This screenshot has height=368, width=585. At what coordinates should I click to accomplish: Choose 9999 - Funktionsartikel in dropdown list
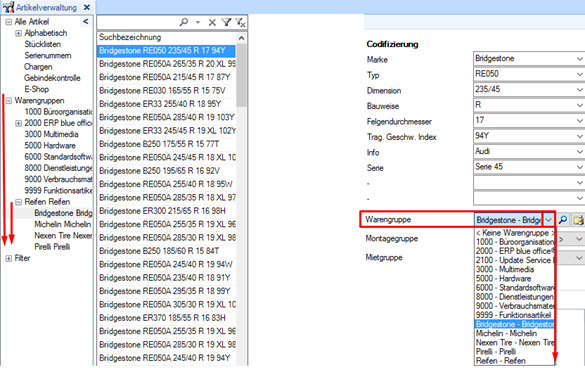pyautogui.click(x=515, y=315)
